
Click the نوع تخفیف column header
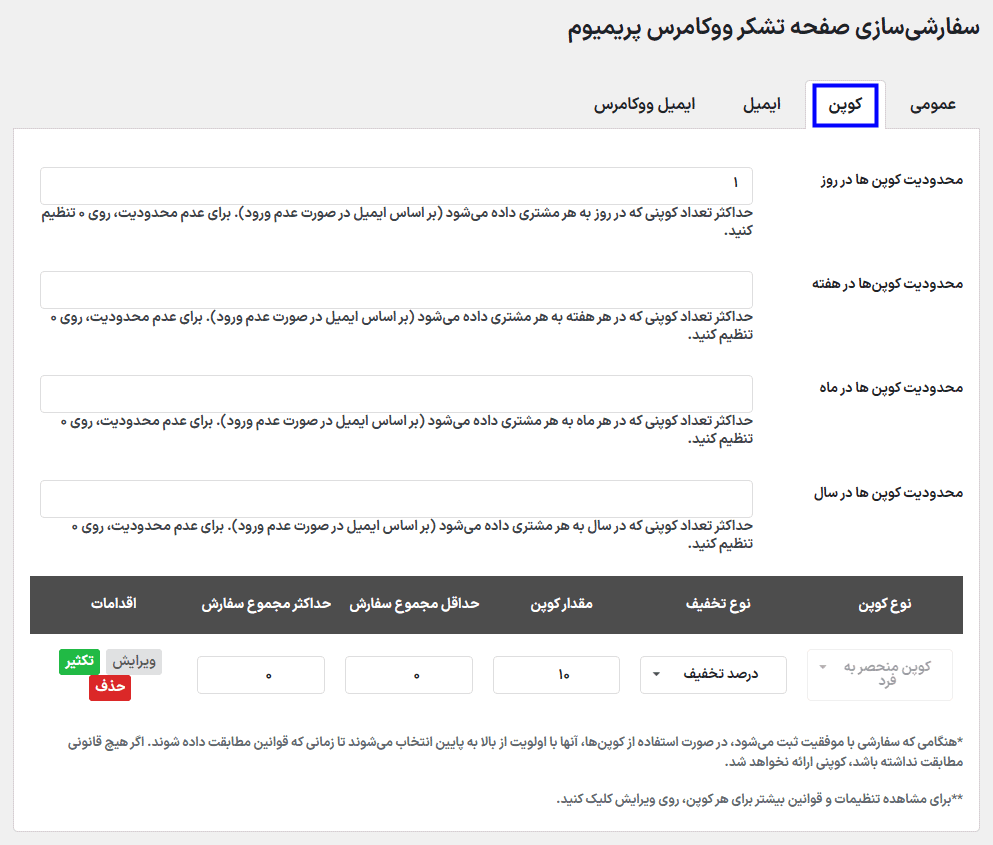pos(718,604)
